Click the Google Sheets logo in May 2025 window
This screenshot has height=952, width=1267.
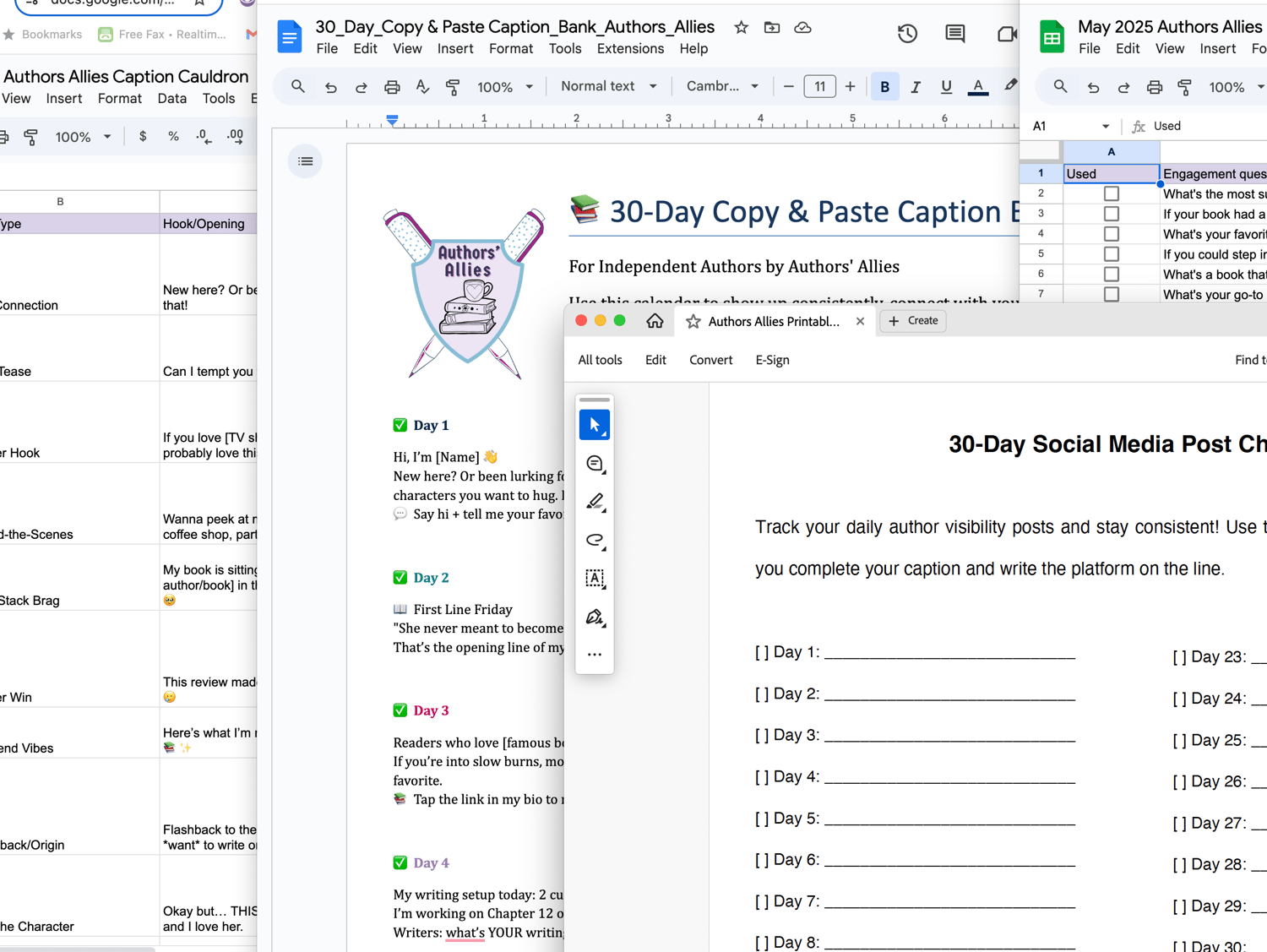click(1052, 37)
